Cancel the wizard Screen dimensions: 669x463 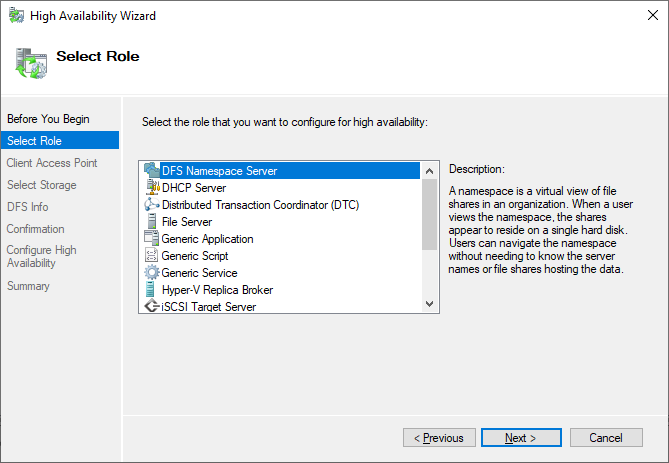606,438
